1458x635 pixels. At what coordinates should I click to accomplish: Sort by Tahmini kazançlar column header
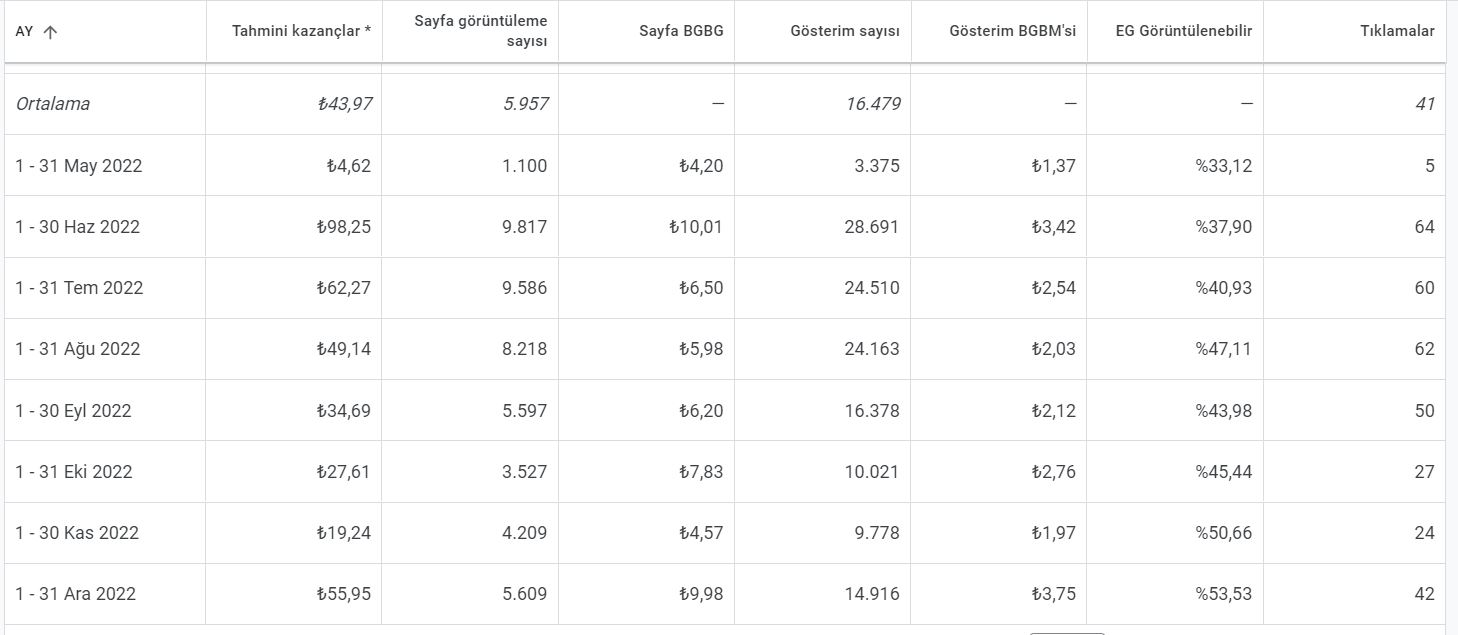(x=302, y=31)
